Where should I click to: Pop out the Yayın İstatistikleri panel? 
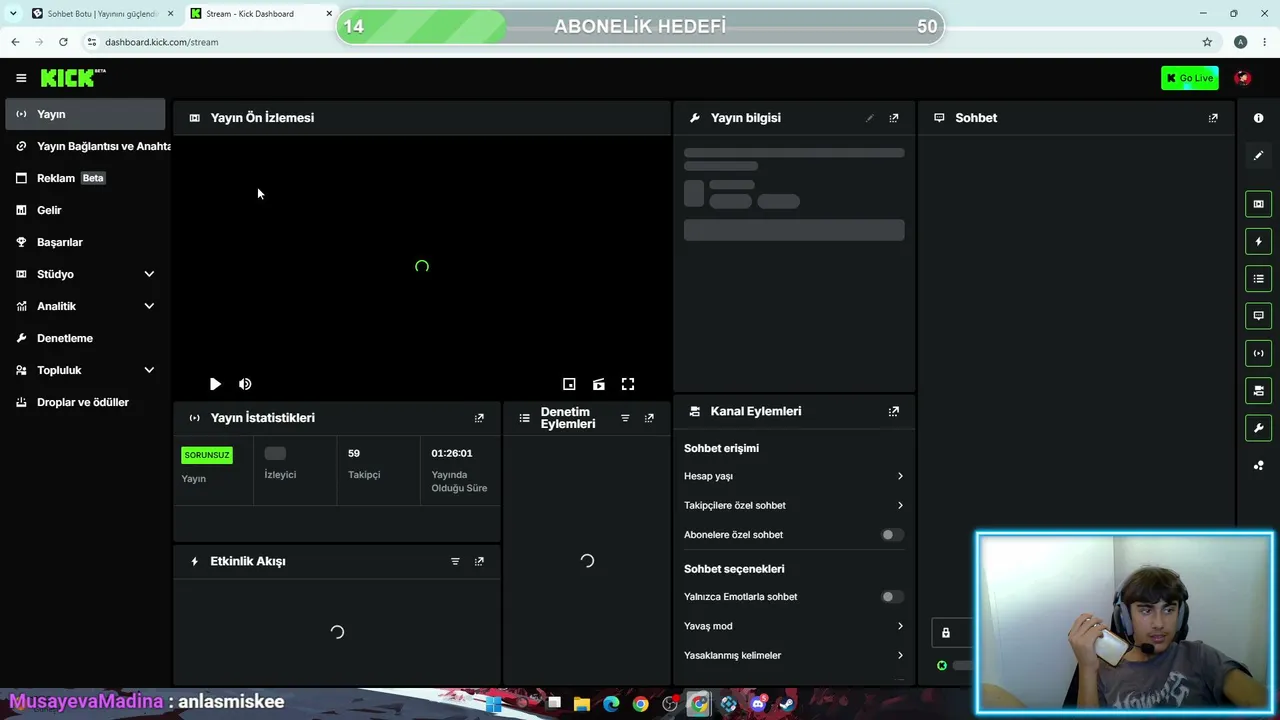point(479,418)
